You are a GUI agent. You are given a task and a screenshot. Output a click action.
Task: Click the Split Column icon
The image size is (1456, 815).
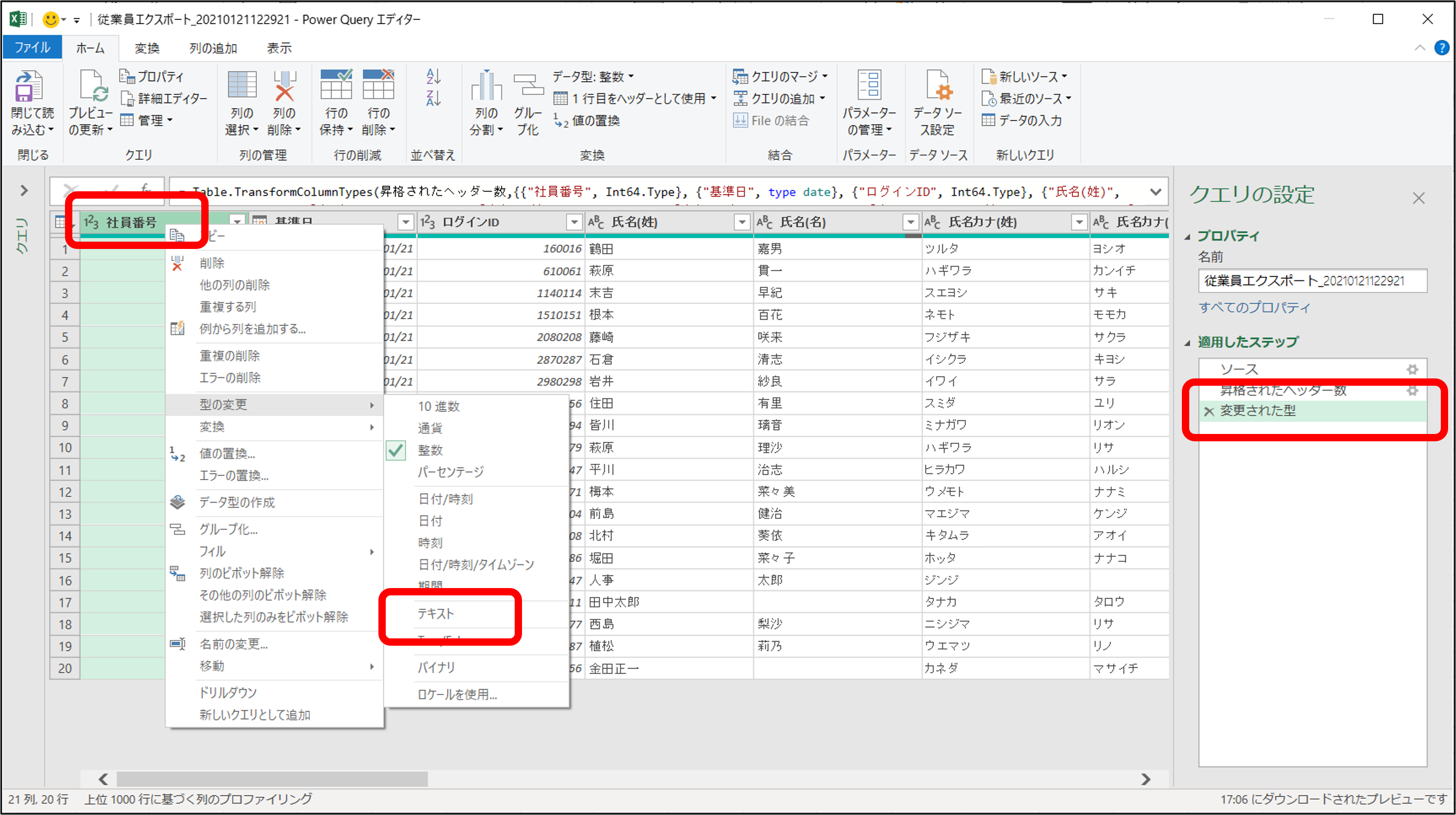(x=486, y=86)
